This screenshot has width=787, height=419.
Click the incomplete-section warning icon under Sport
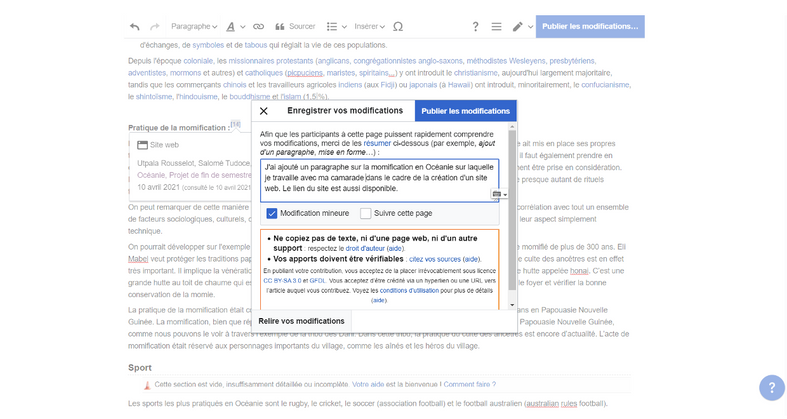coord(147,385)
